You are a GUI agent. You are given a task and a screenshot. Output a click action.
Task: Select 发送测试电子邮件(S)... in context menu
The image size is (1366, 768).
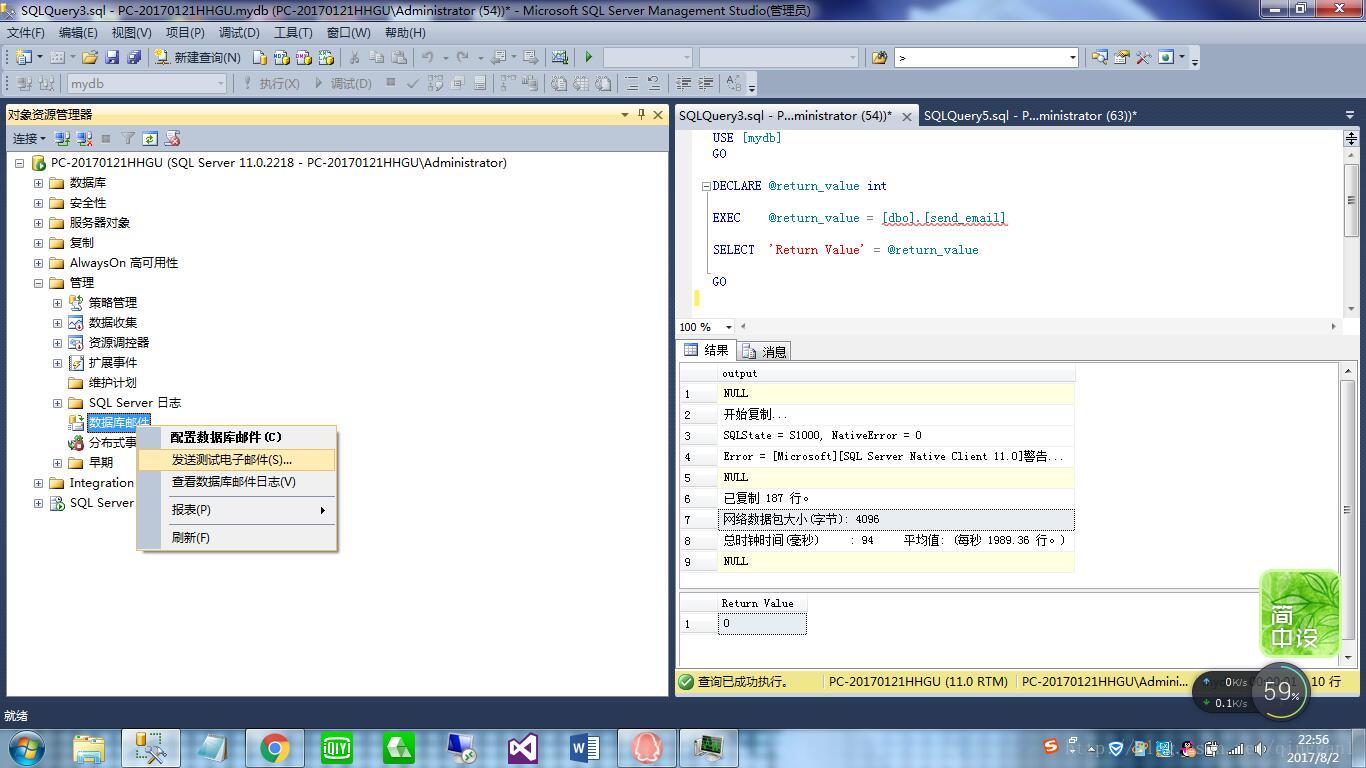(x=237, y=460)
